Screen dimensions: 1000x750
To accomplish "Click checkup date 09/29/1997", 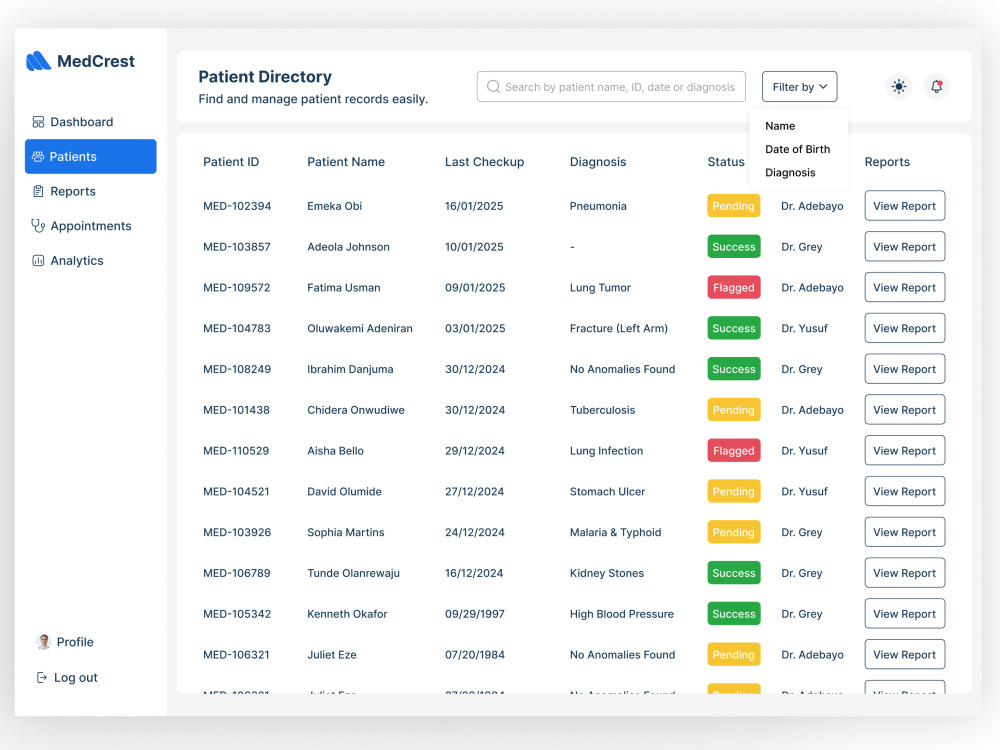I will point(474,614).
